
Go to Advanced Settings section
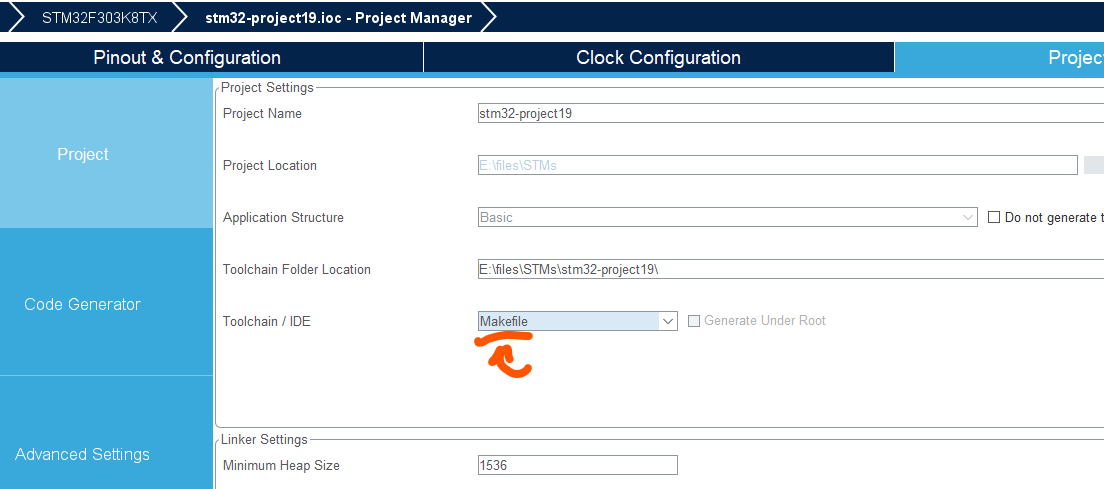point(83,454)
